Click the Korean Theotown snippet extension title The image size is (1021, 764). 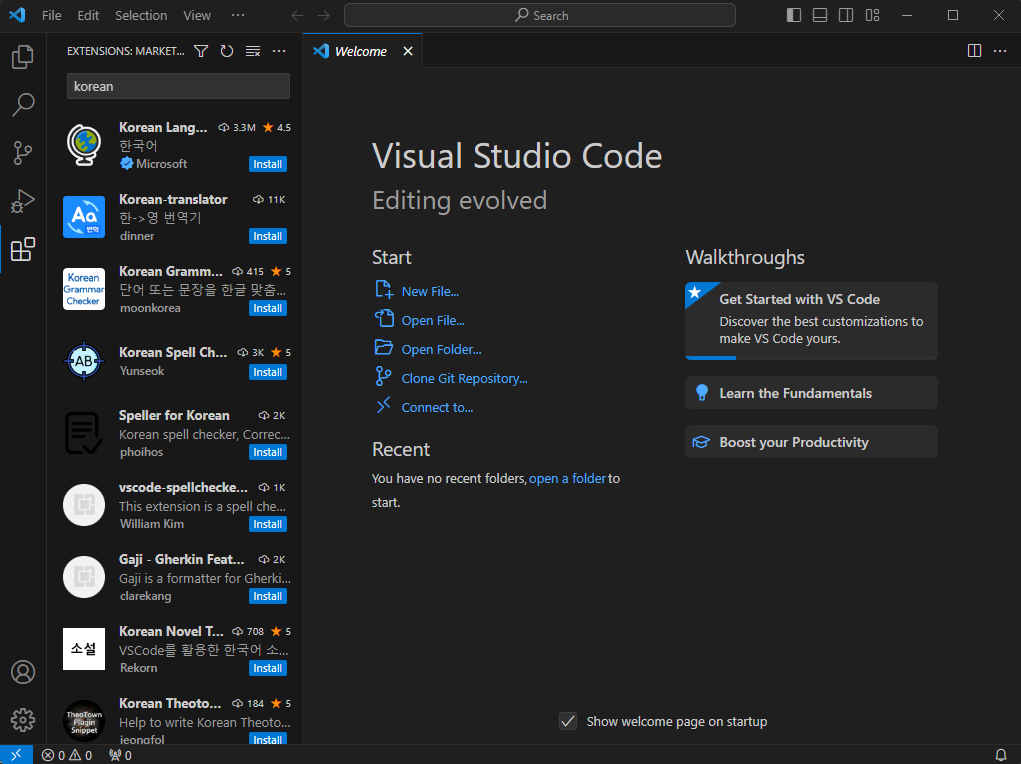170,703
